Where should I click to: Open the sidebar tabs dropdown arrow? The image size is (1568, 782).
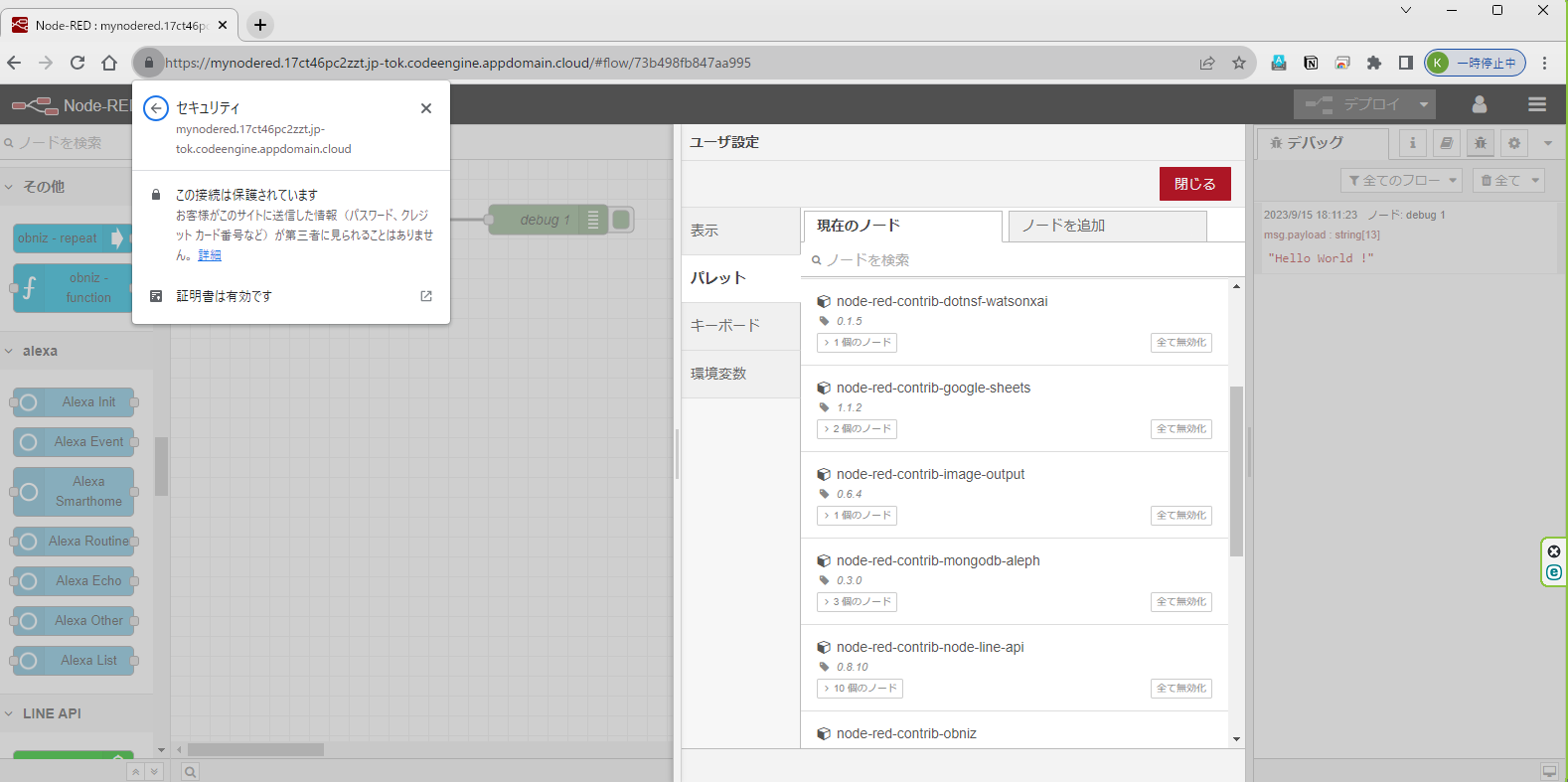pos(1548,143)
